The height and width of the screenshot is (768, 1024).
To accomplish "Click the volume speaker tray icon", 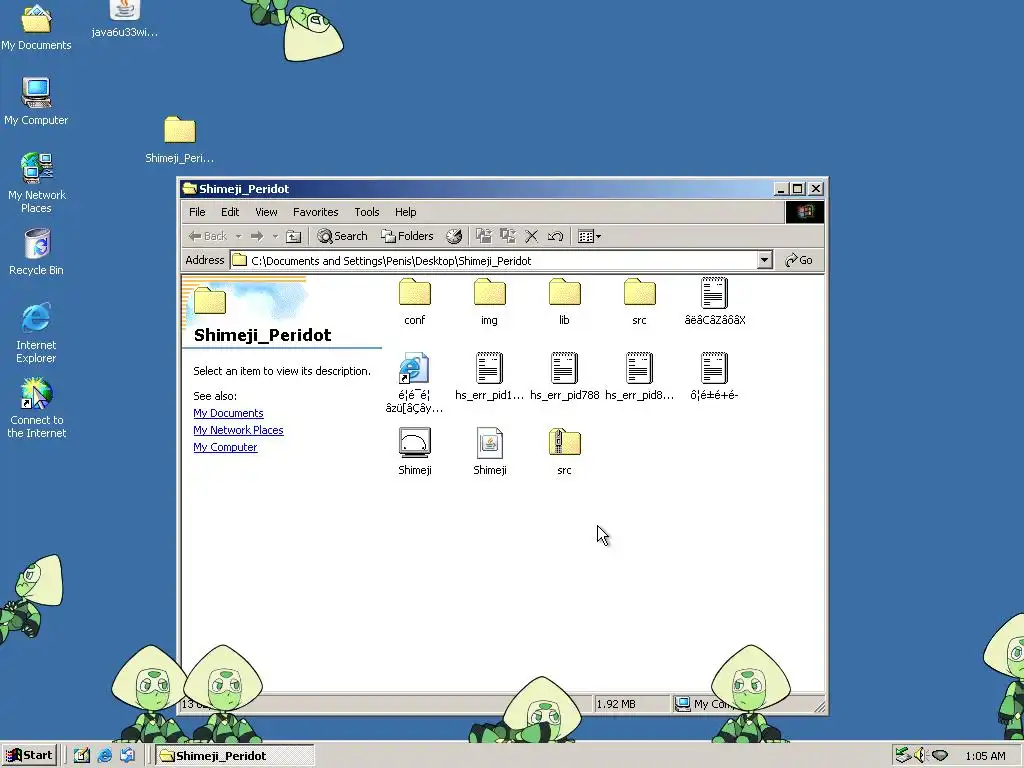I will point(921,756).
